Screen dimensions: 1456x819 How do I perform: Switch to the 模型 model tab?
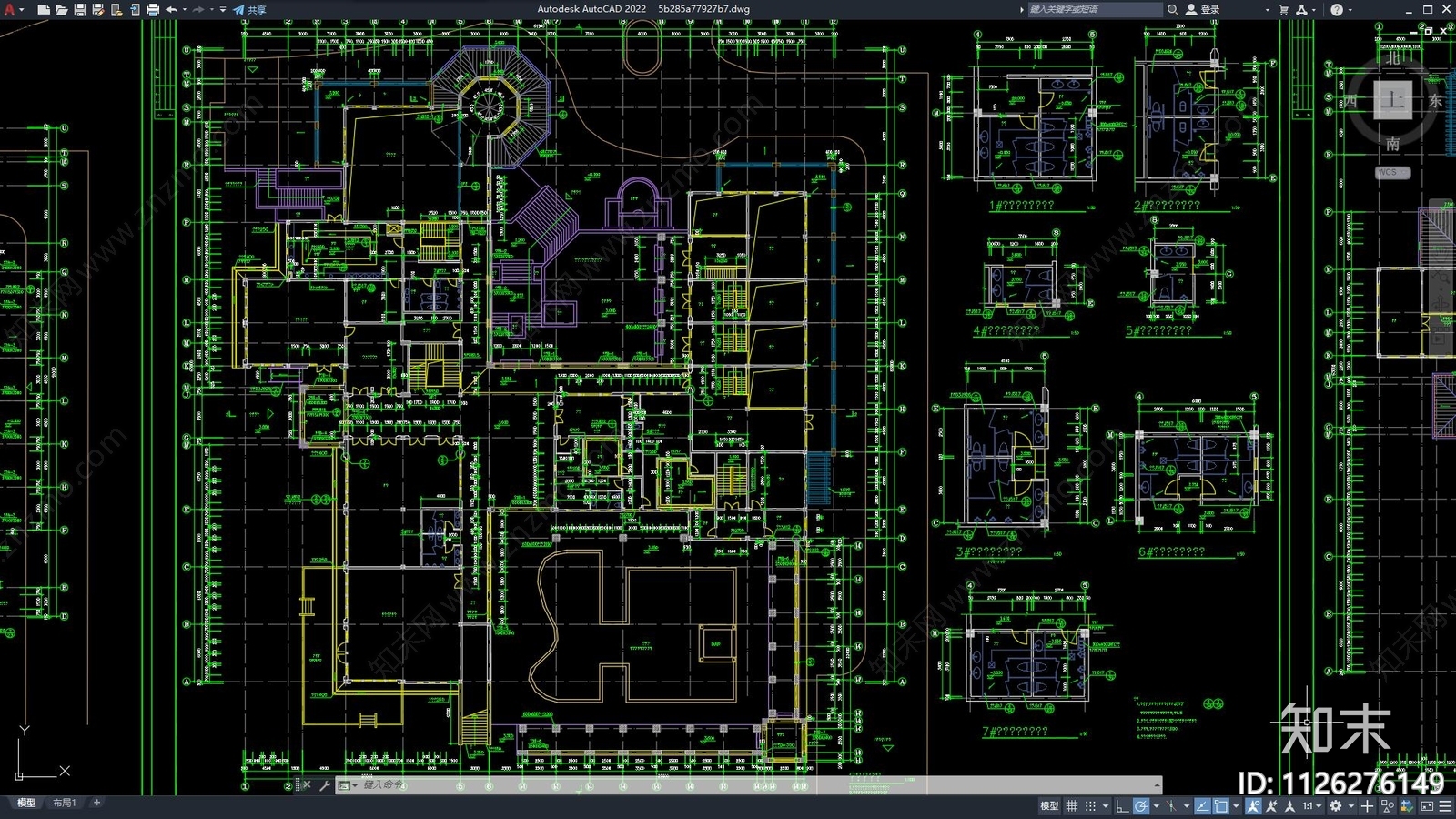(x=26, y=803)
